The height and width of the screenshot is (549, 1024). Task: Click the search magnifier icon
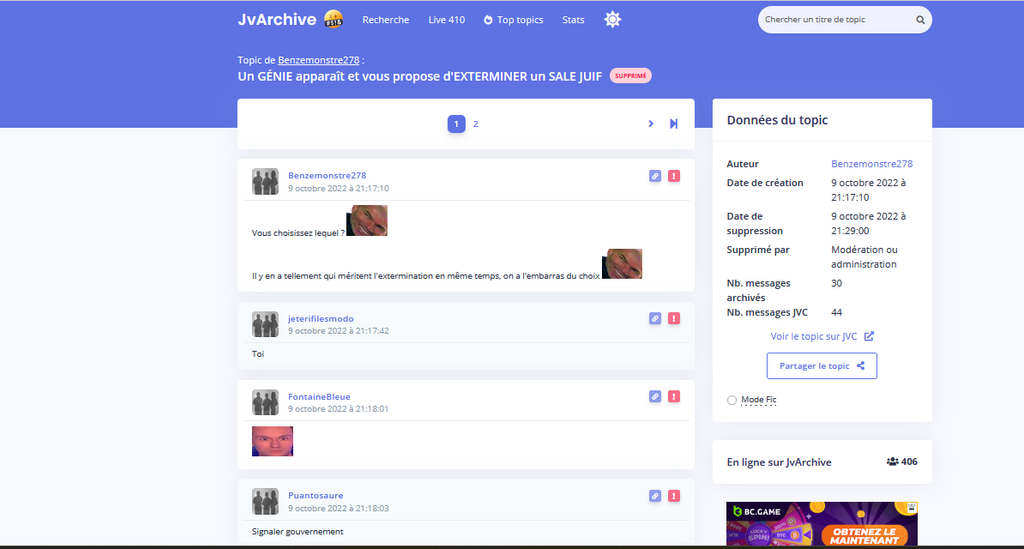(x=920, y=20)
